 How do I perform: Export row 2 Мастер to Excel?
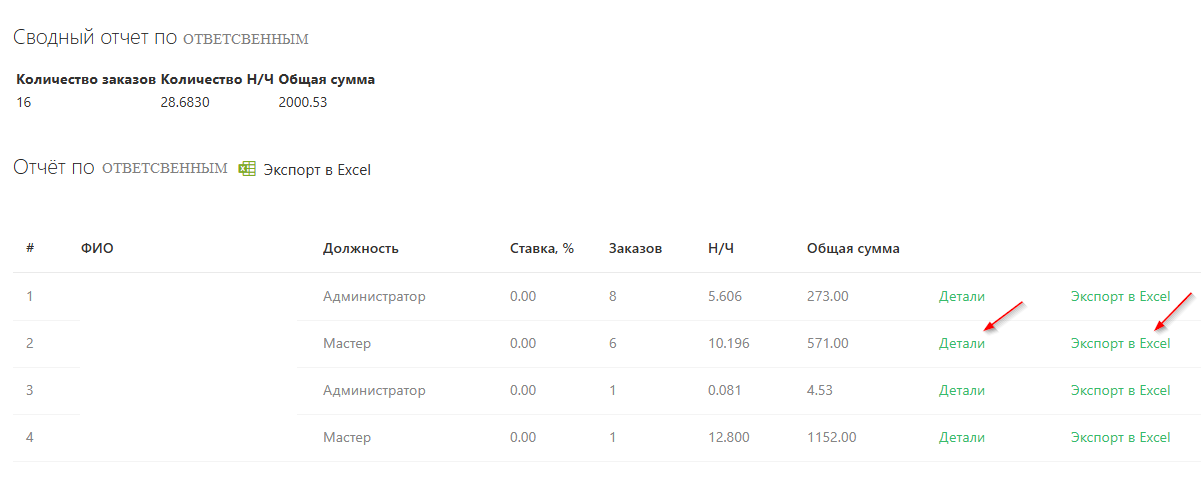pos(1120,343)
